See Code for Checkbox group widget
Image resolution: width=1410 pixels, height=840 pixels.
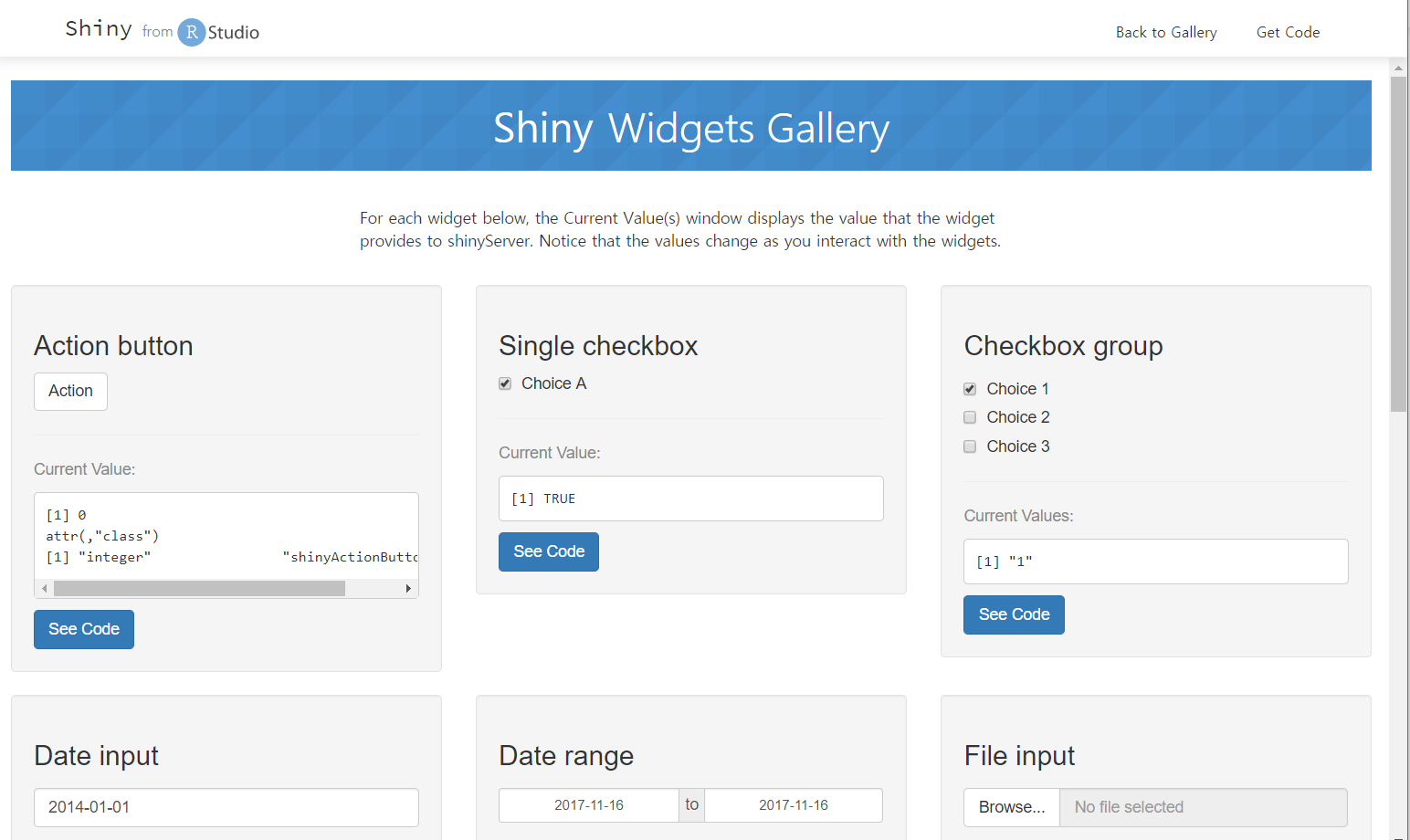coord(1014,614)
